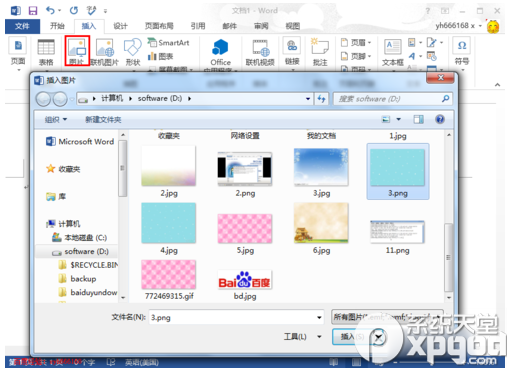Insert a Text Box (文本框)
Image resolution: width=507 pixels, height=368 pixels.
(393, 52)
